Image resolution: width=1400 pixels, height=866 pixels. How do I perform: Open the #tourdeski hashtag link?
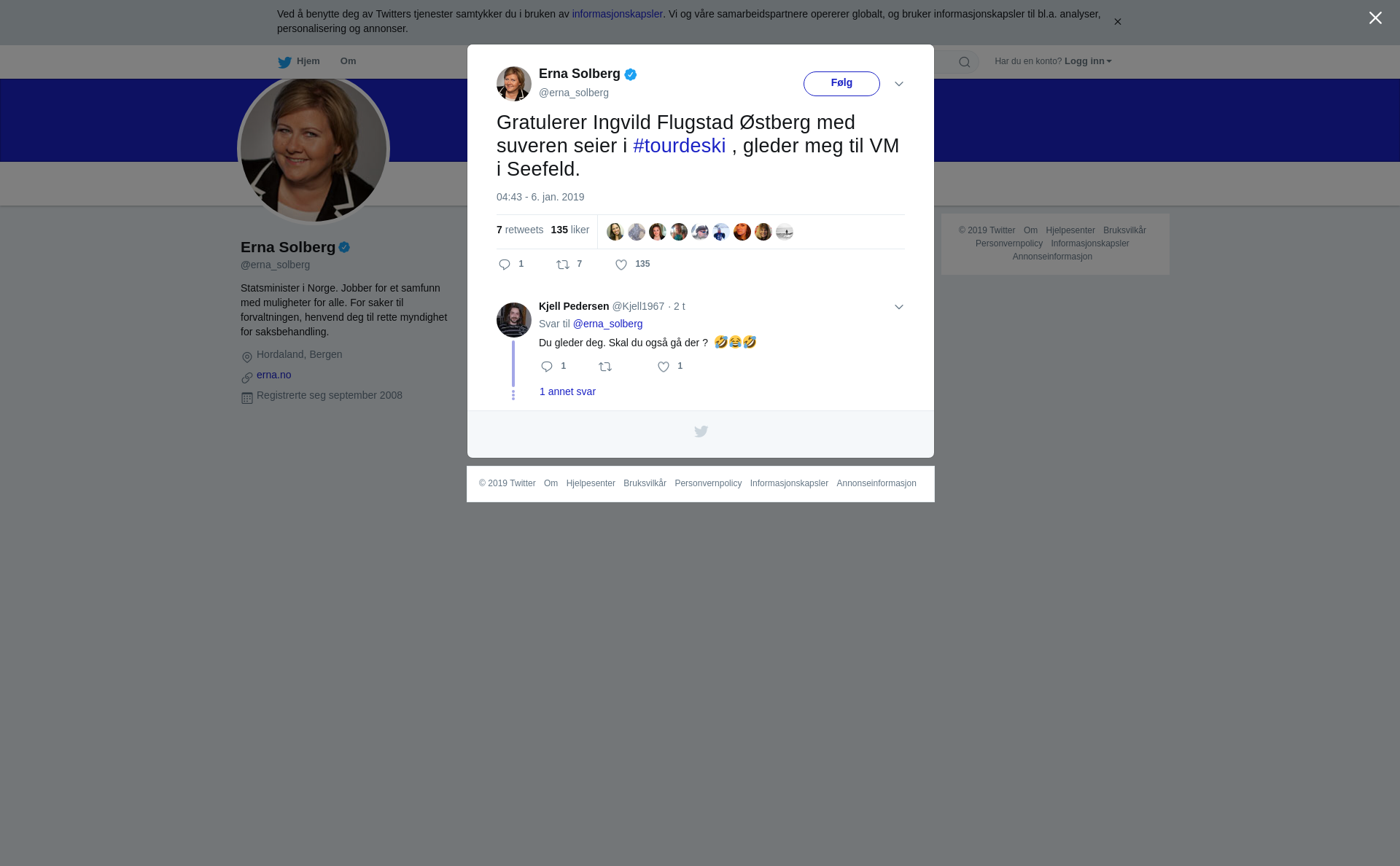tap(680, 146)
